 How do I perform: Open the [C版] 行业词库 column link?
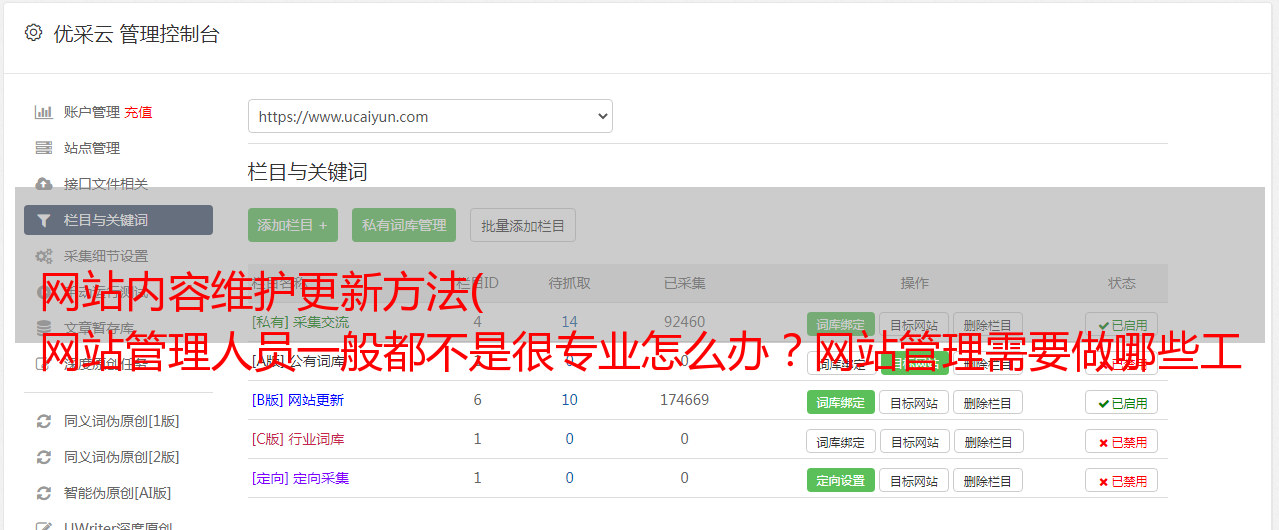(298, 439)
